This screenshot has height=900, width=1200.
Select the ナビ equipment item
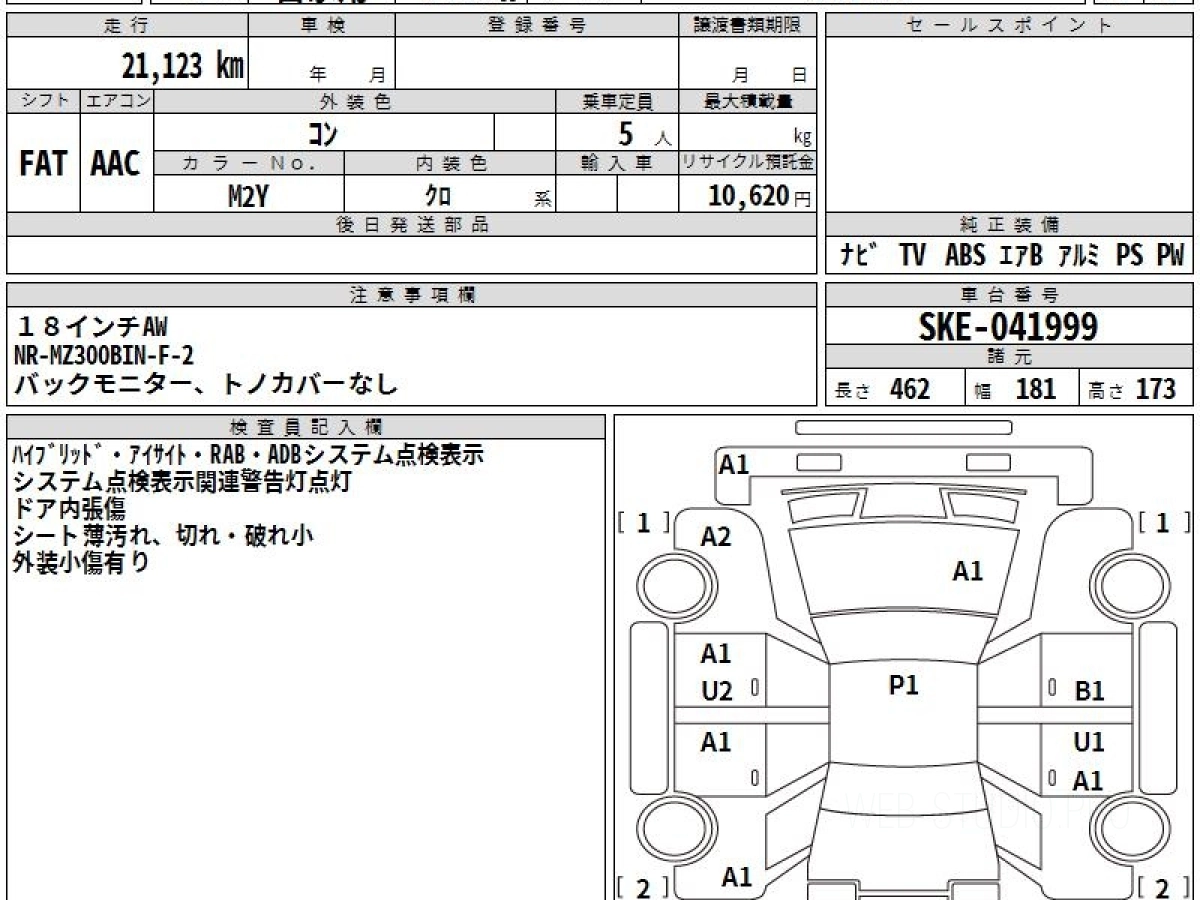tap(859, 256)
